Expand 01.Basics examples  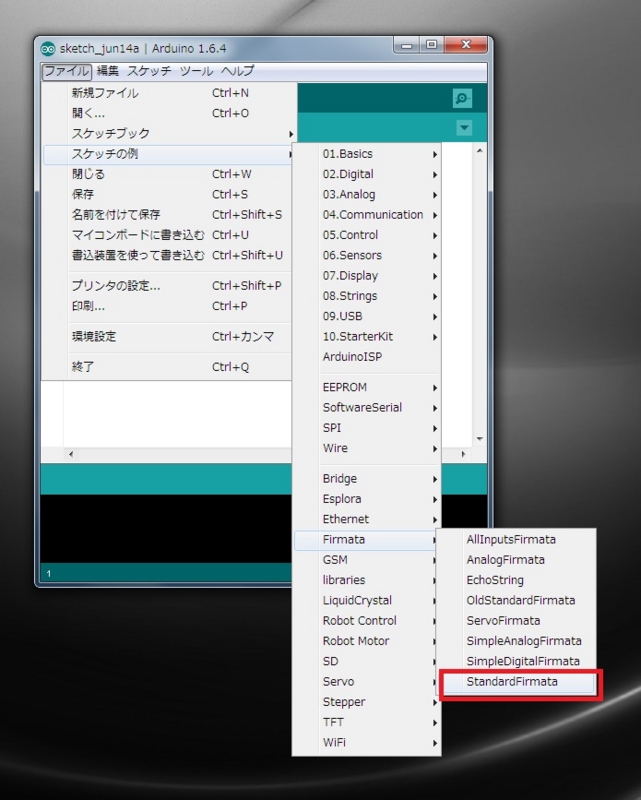[366, 154]
